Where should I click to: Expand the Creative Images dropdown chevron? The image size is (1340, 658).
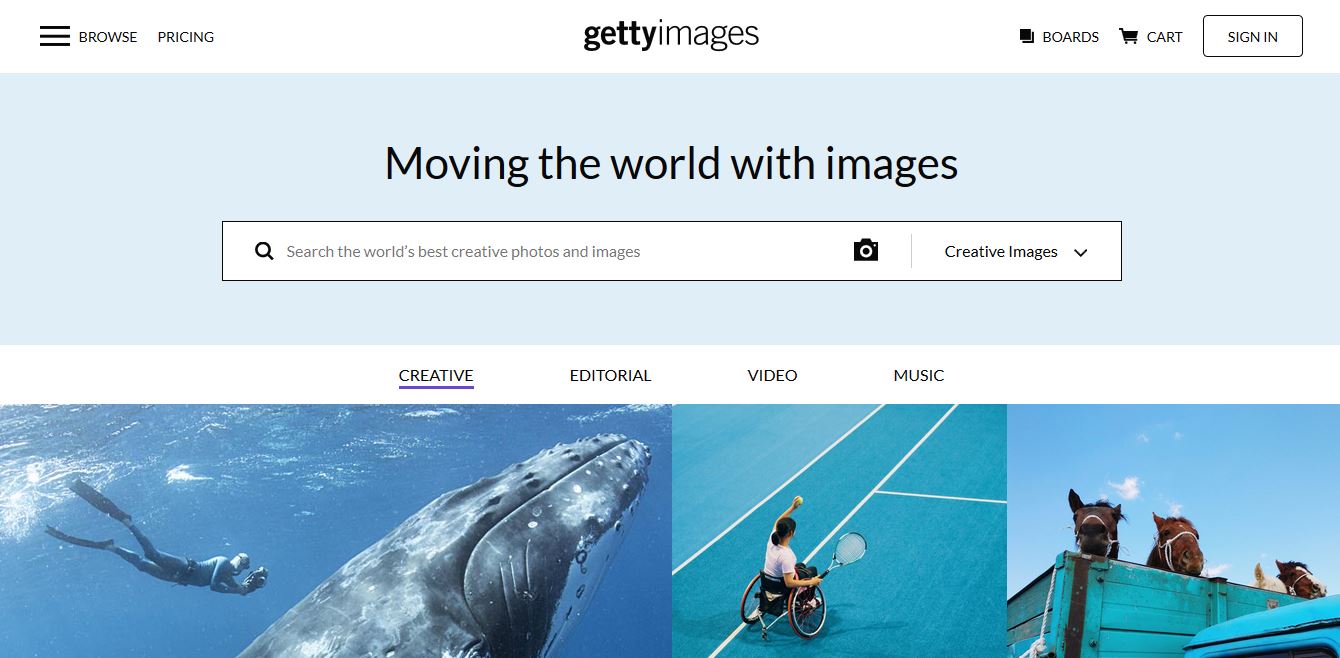click(x=1080, y=253)
